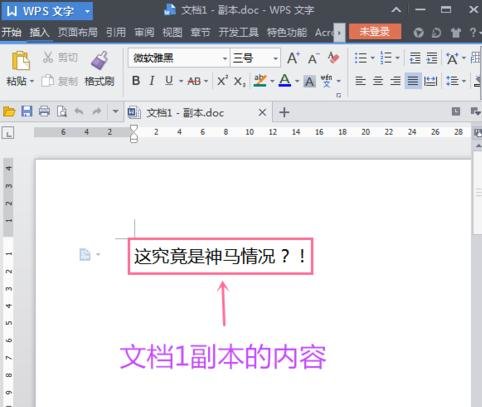Toggle Italic formatting
This screenshot has height=407, width=482.
click(x=152, y=81)
